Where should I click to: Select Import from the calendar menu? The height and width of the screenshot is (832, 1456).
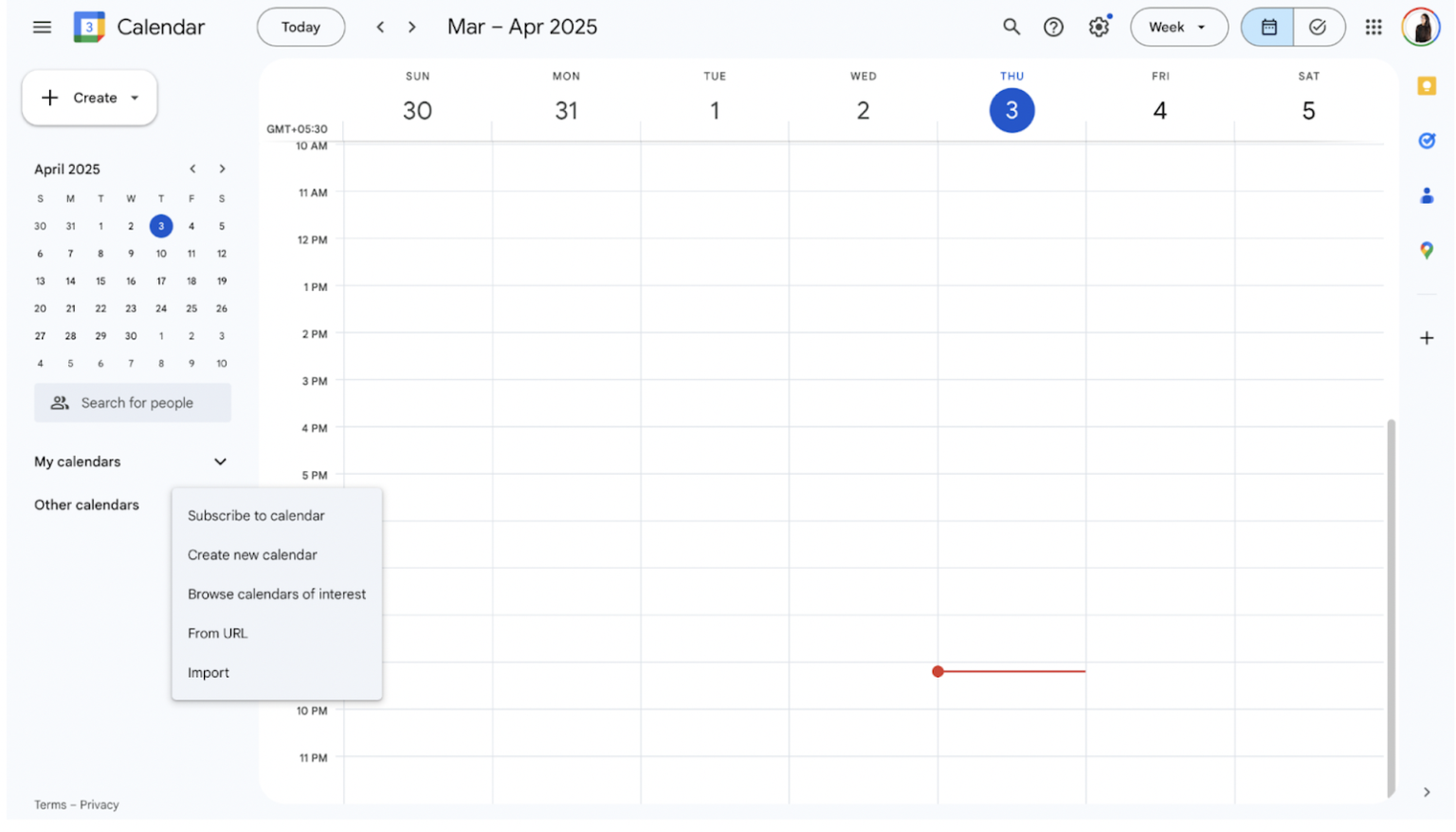(x=209, y=673)
